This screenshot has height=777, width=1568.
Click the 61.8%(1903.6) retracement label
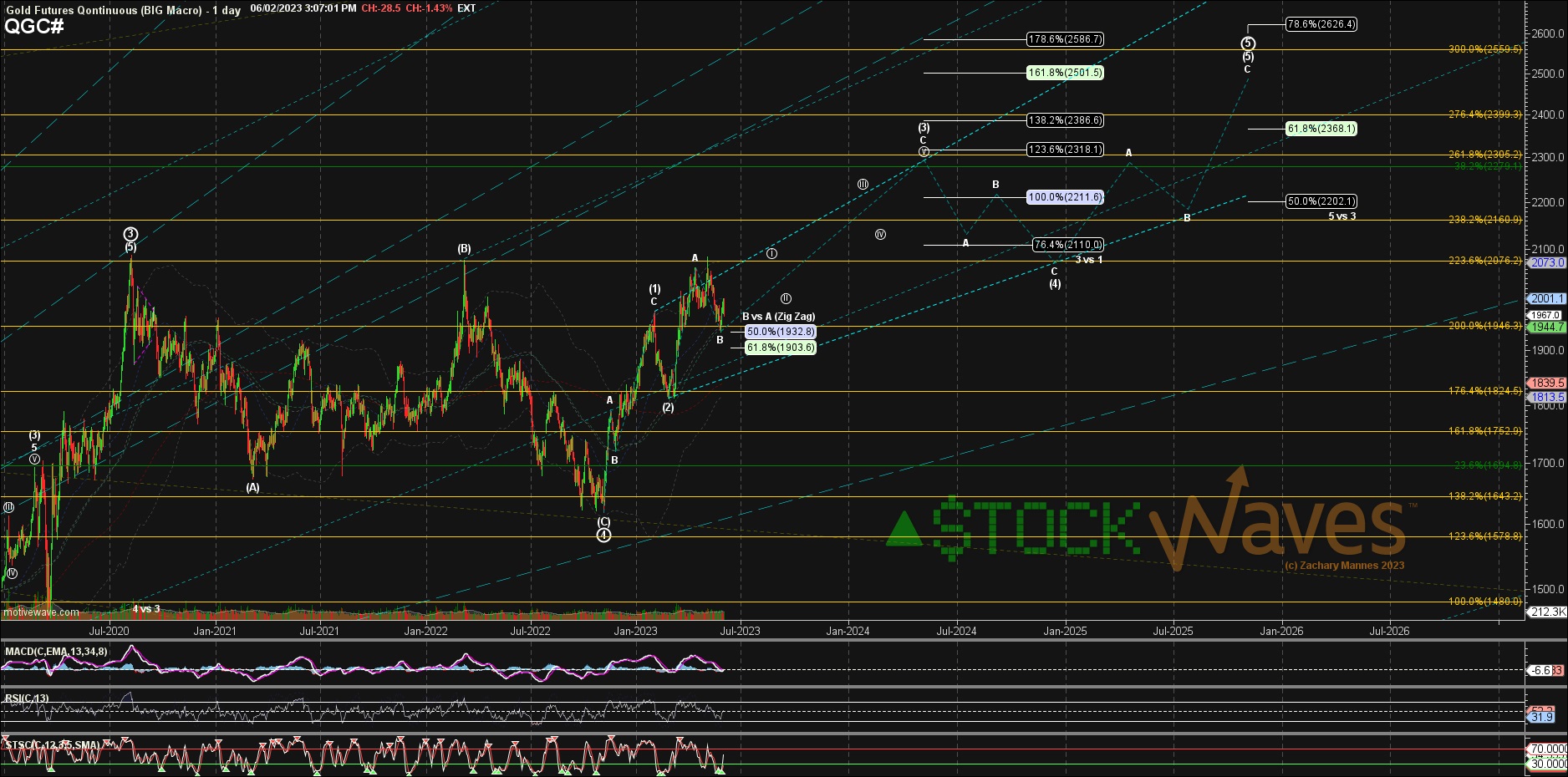780,348
